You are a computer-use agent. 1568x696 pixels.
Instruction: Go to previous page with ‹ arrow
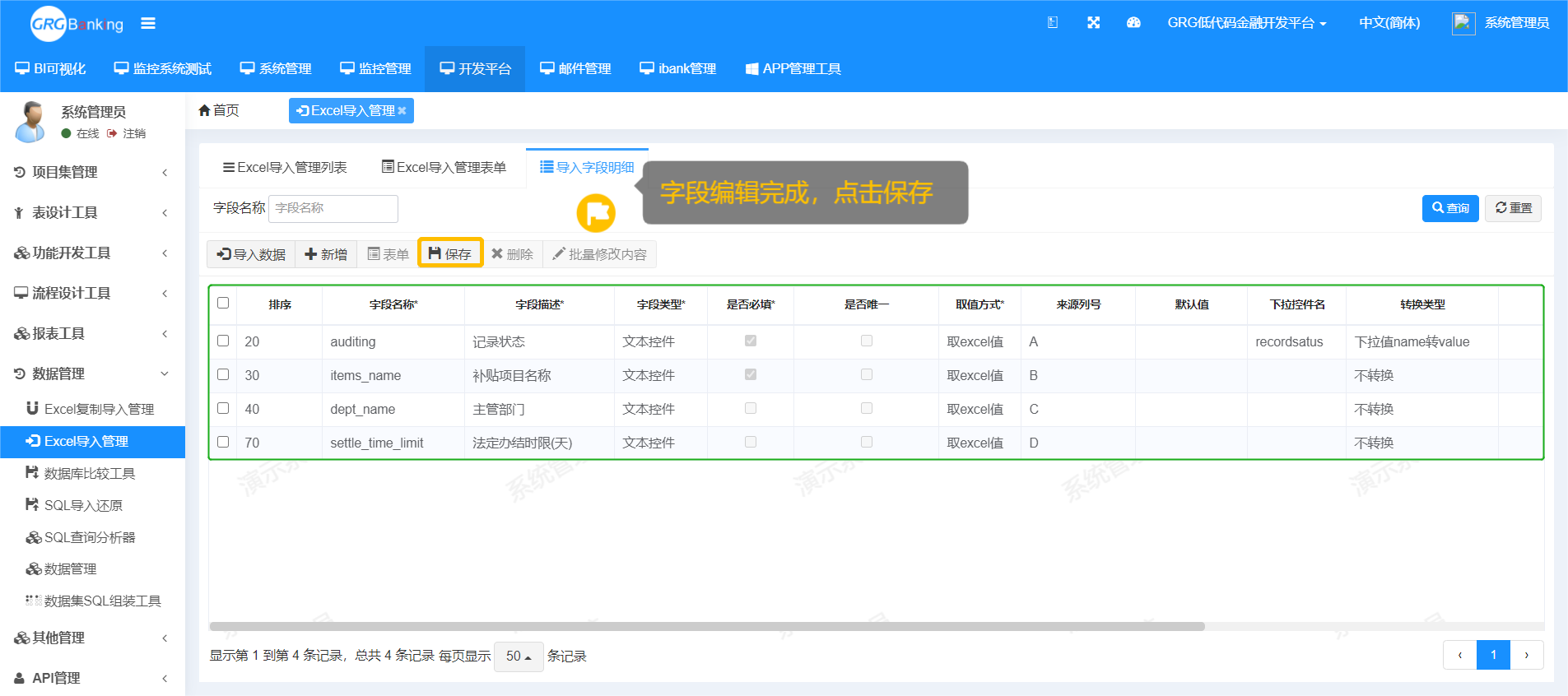1460,656
